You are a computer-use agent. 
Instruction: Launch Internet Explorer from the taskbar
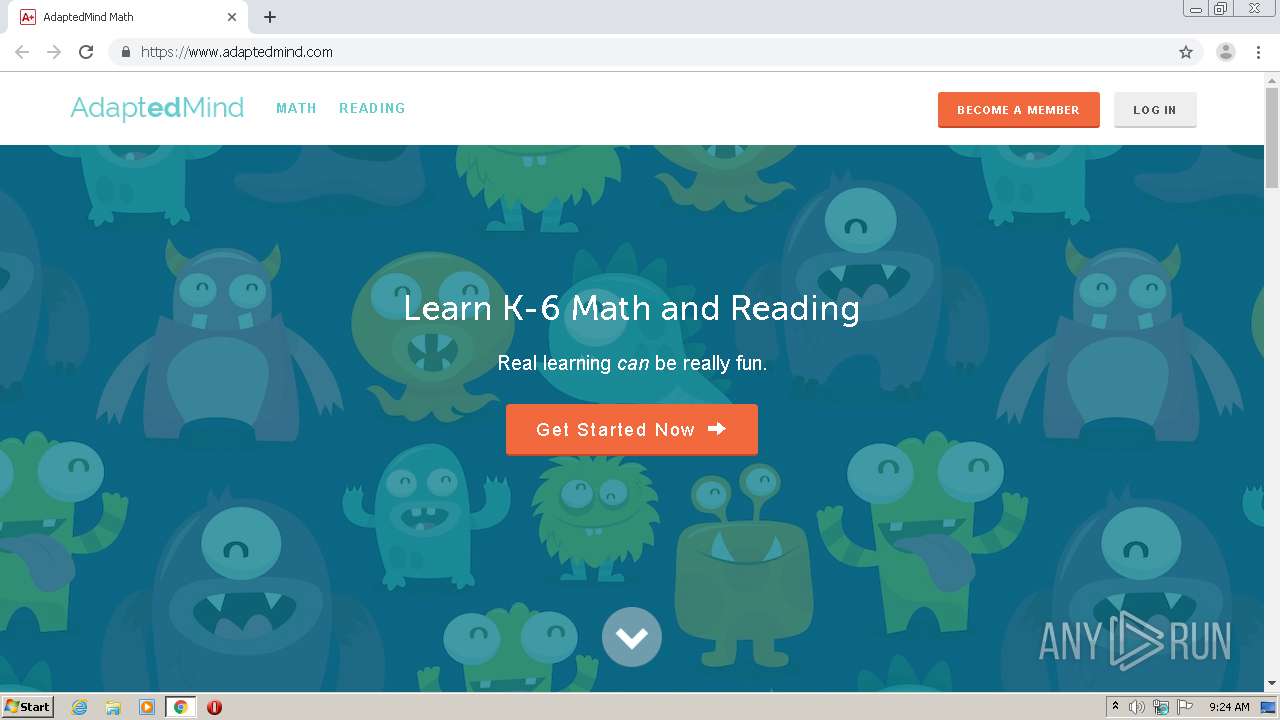[x=80, y=707]
